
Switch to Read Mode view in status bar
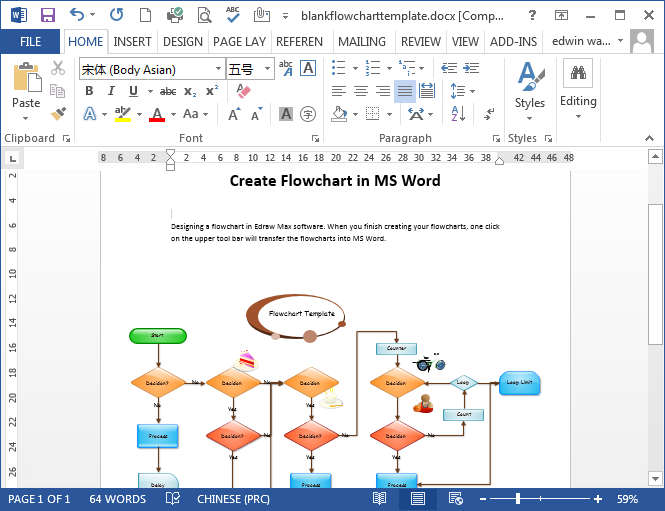point(380,498)
